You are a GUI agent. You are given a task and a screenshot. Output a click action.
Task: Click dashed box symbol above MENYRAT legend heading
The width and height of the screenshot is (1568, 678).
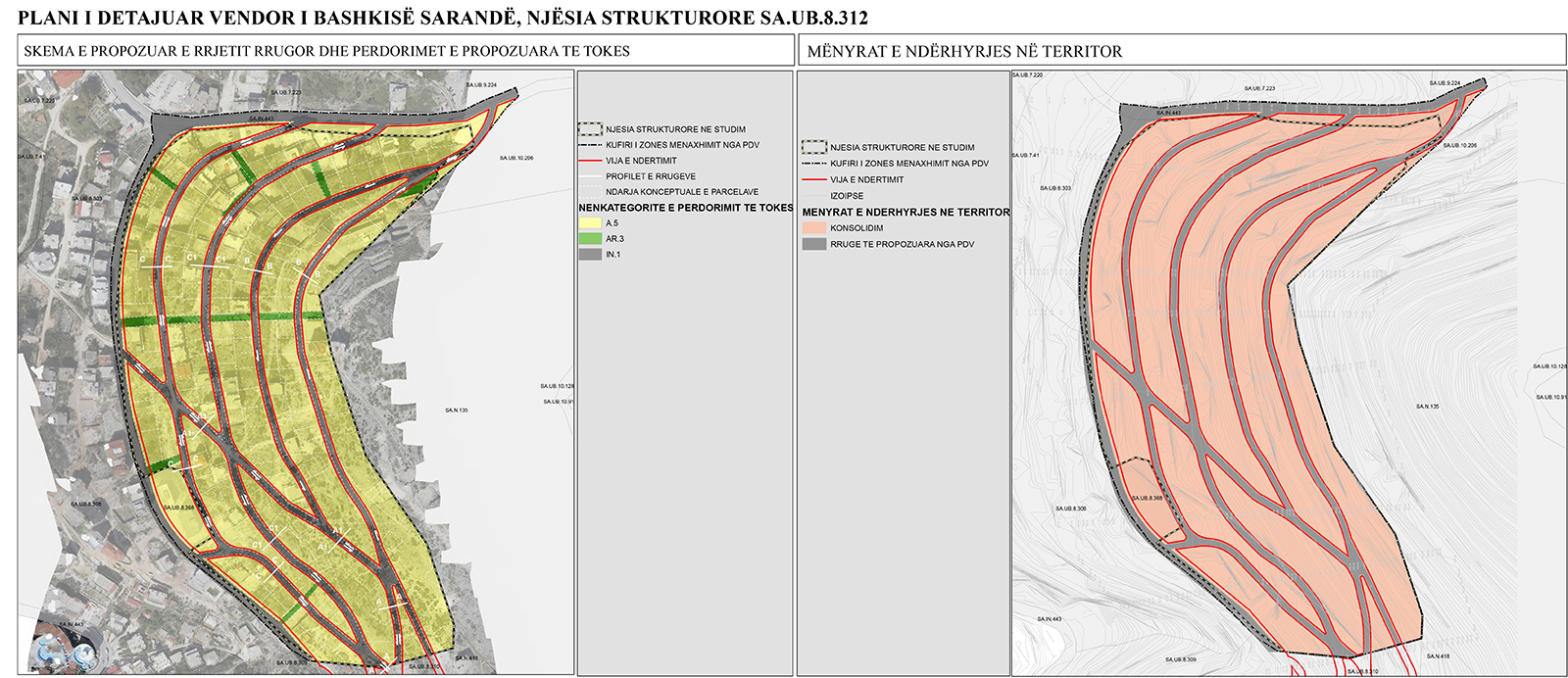coord(814,147)
